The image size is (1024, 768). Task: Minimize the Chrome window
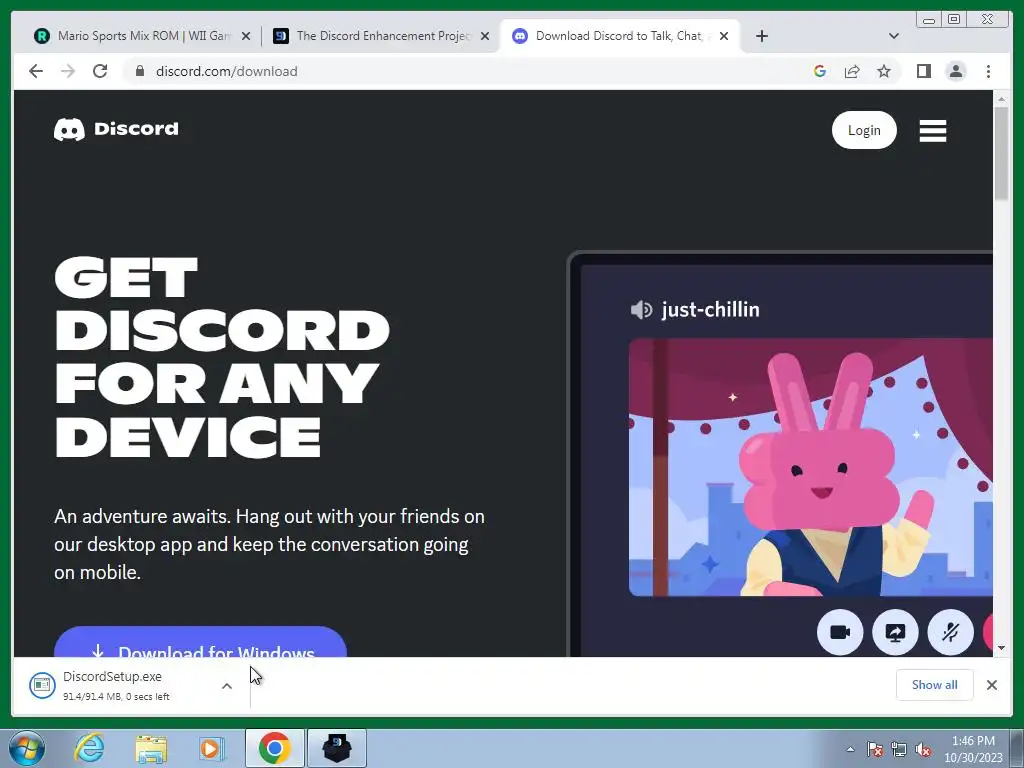(x=929, y=20)
